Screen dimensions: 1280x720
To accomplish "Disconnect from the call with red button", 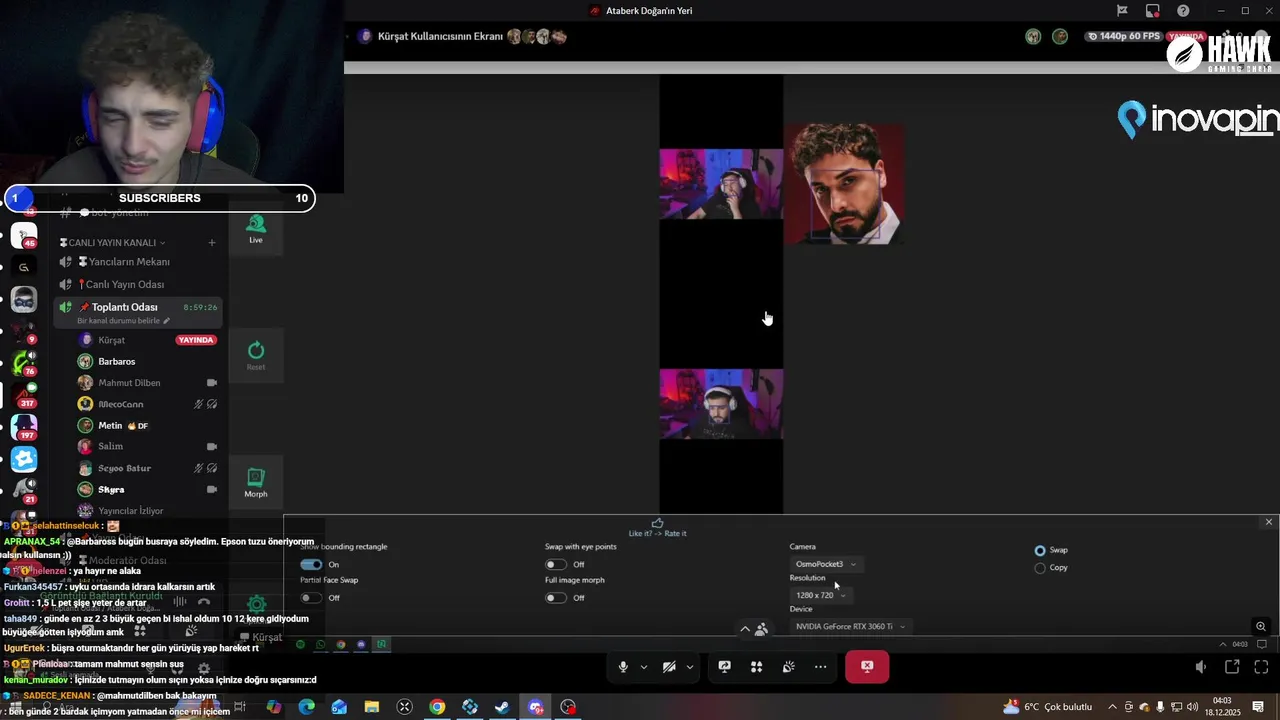I will 867,667.
